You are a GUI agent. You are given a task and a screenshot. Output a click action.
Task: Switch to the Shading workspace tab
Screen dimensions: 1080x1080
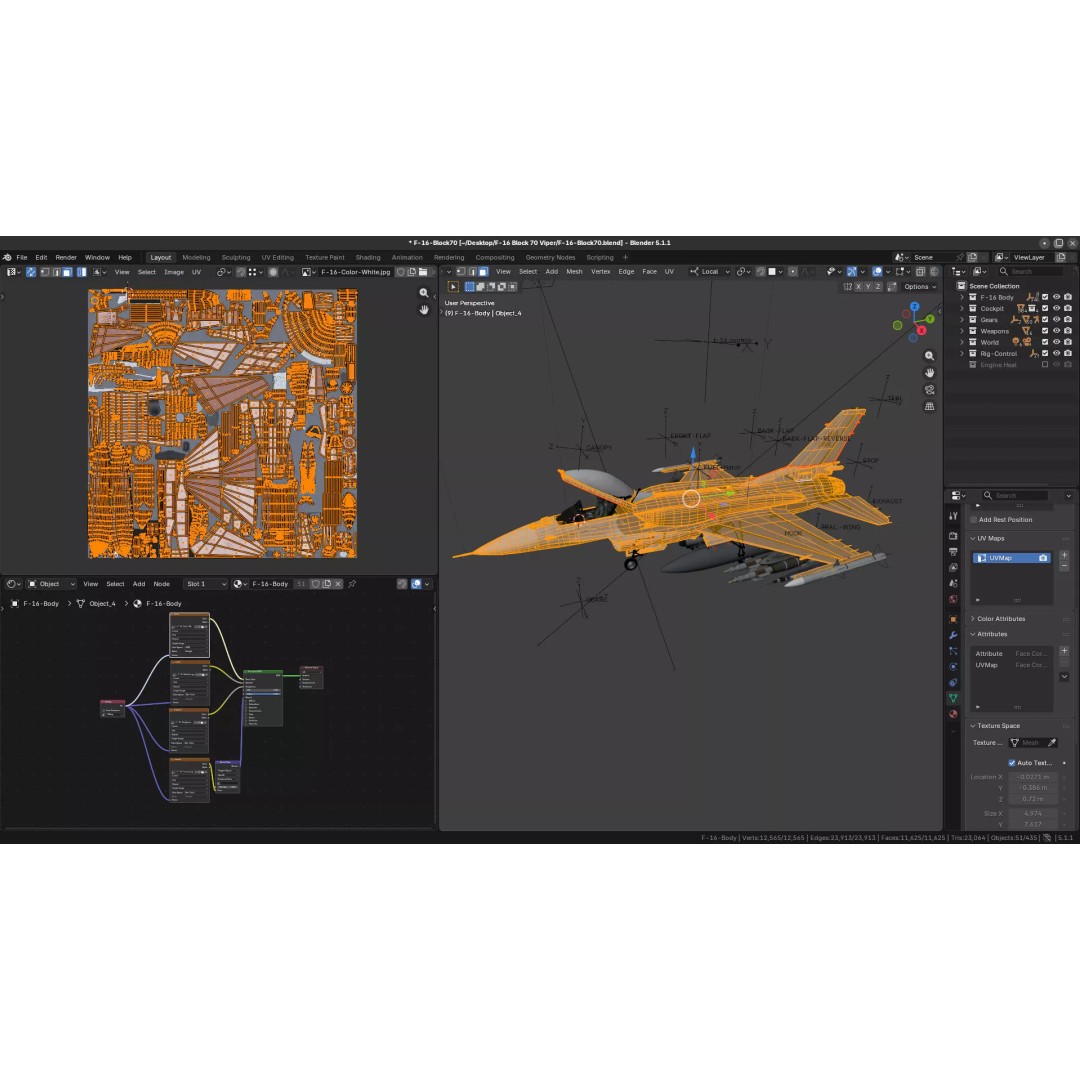click(368, 258)
